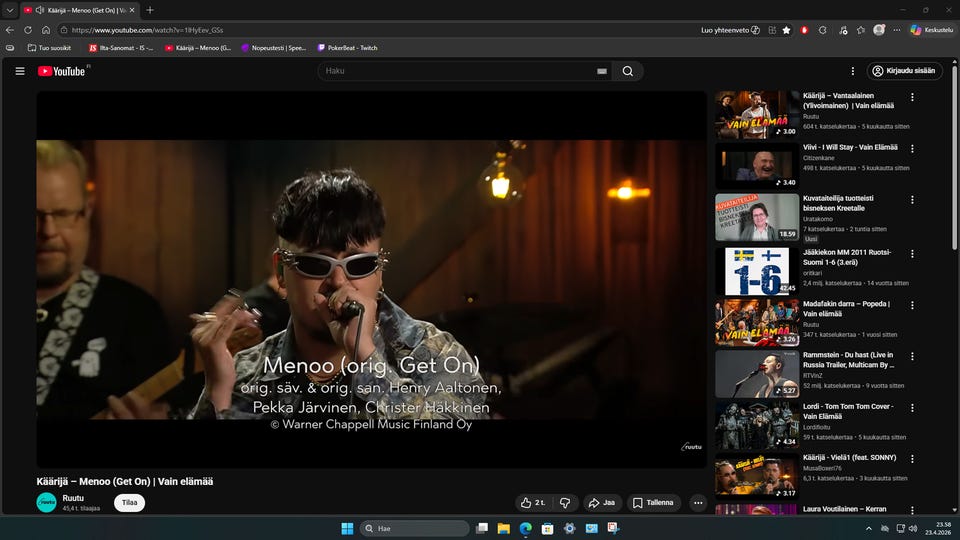
Task: Reload the page with browser refresh button
Action: pos(28,30)
